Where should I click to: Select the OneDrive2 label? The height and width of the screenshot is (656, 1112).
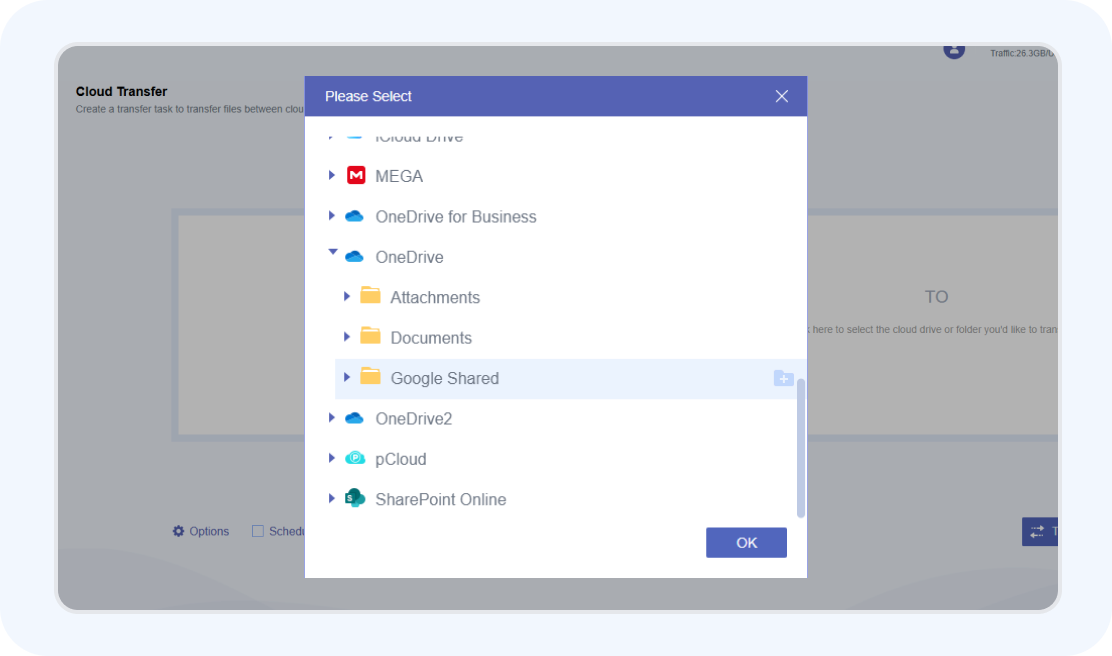[413, 419]
